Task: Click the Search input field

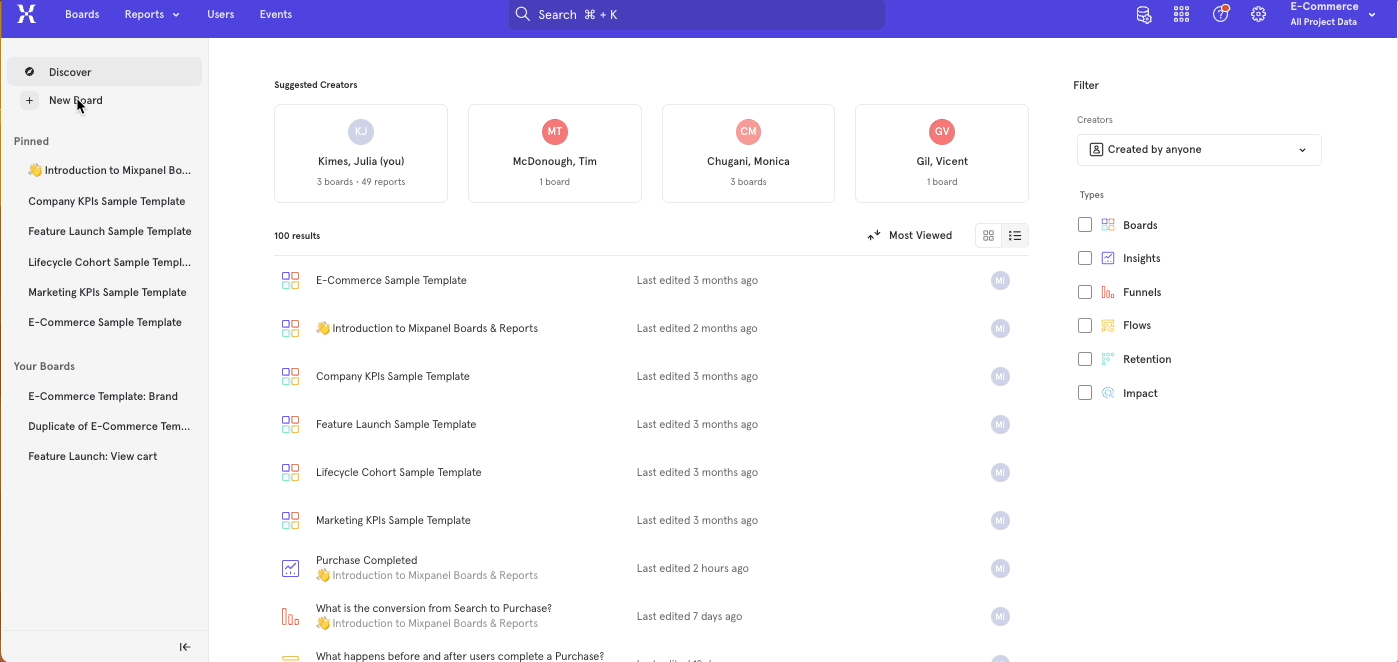Action: point(696,15)
